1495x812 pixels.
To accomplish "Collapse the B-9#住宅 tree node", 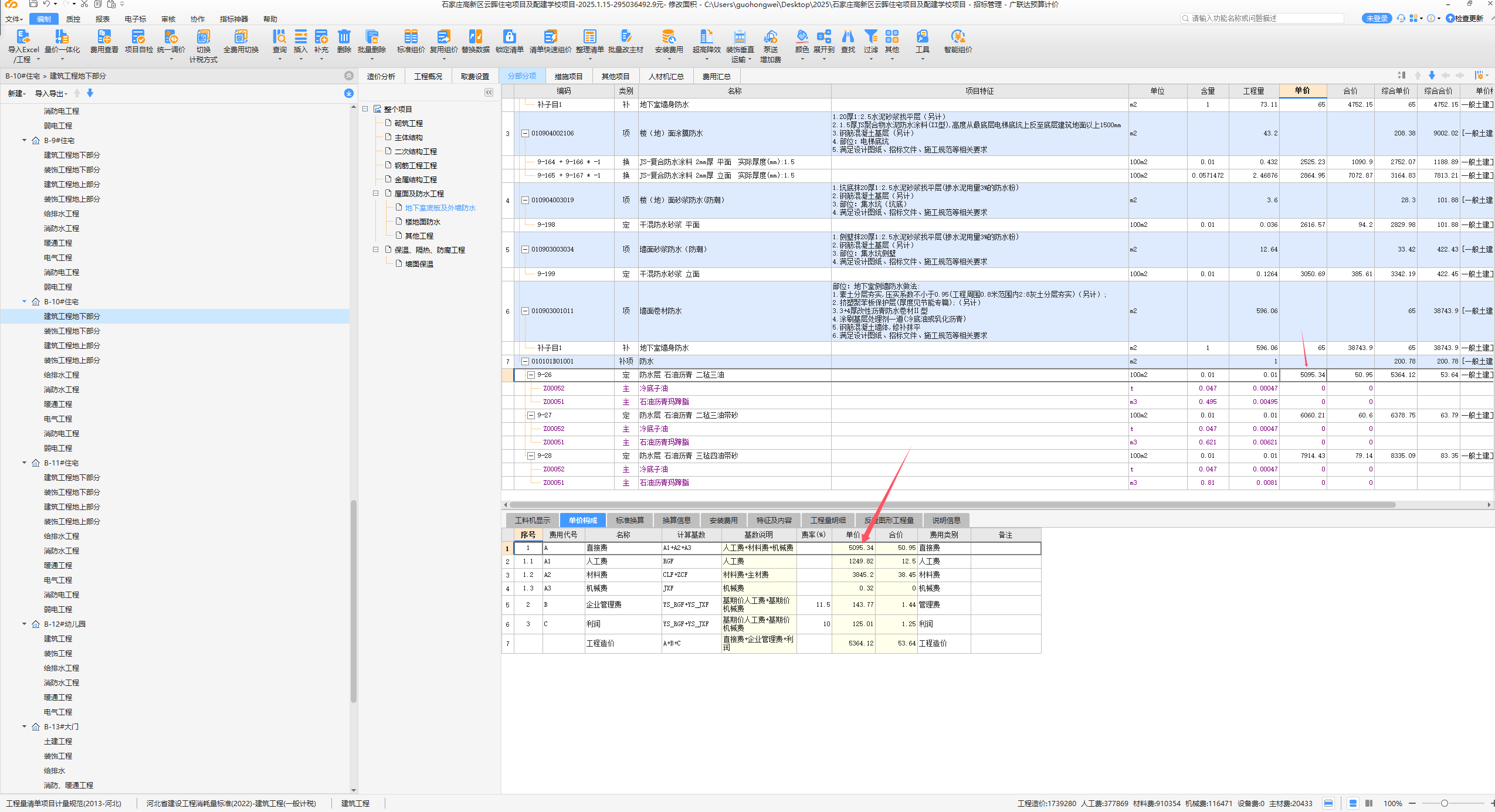I will pyautogui.click(x=25, y=140).
